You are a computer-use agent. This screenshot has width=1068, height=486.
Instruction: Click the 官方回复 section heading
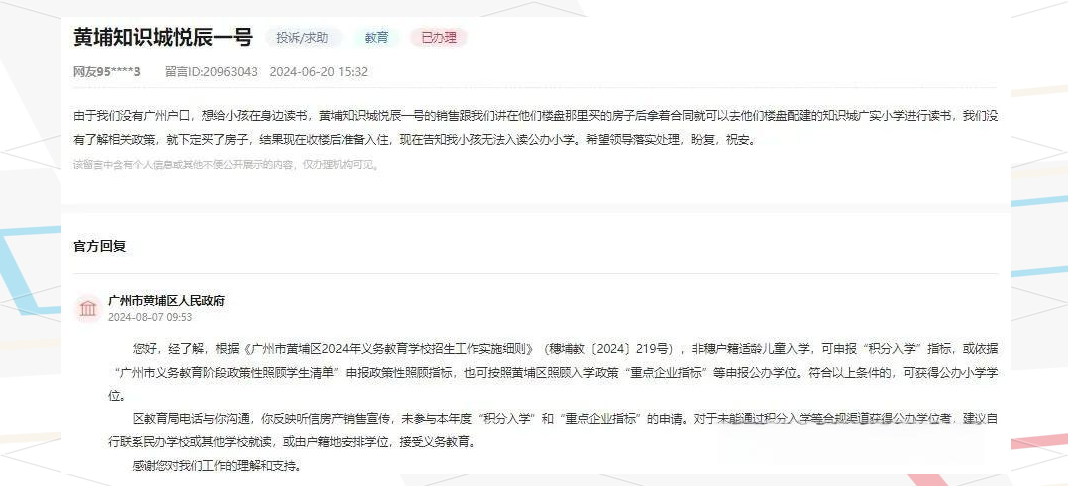tap(99, 246)
